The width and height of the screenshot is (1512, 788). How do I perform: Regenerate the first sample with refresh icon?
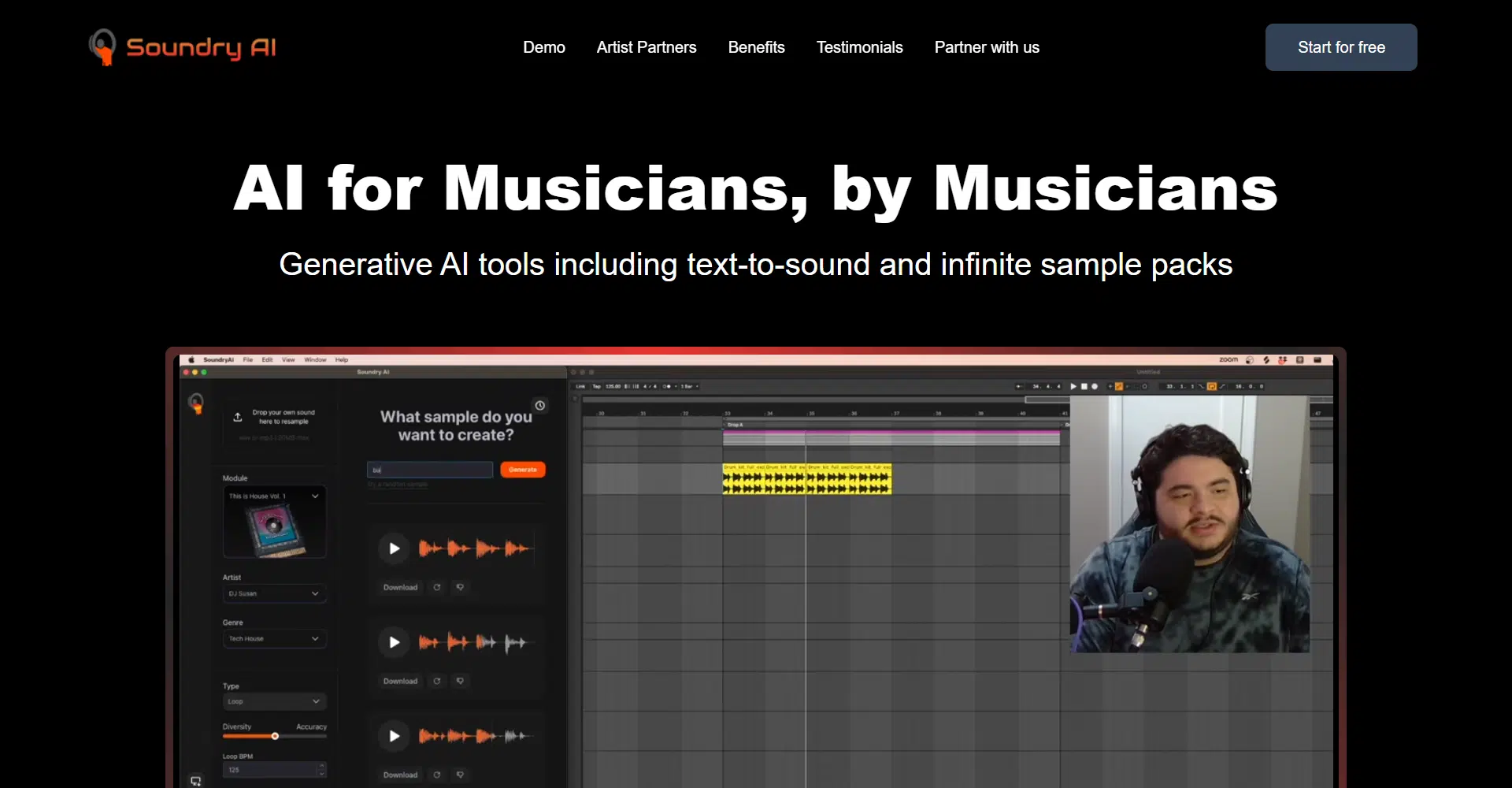[x=437, y=587]
